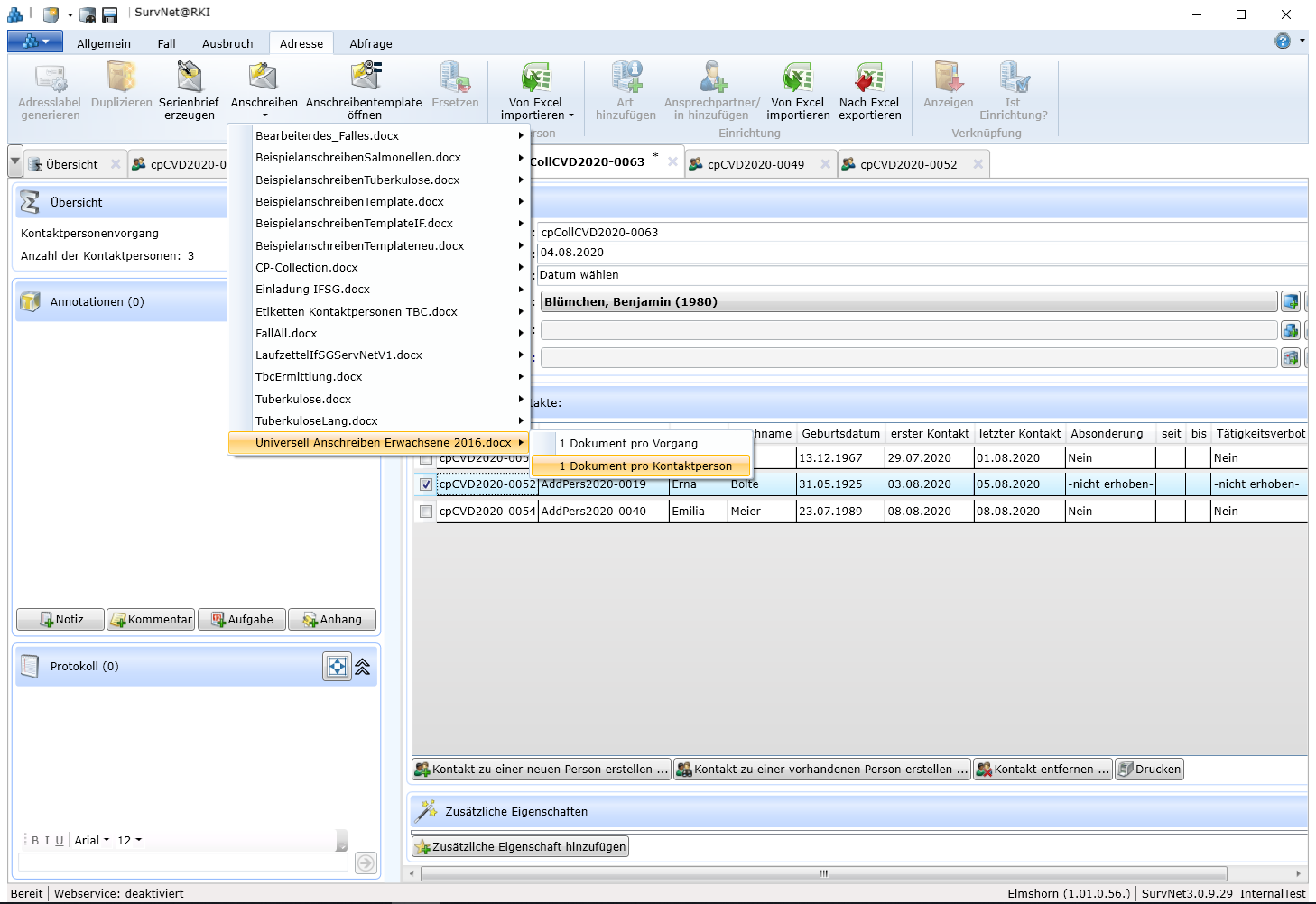Click the horizontal scrollbar at the bottom

click(823, 873)
